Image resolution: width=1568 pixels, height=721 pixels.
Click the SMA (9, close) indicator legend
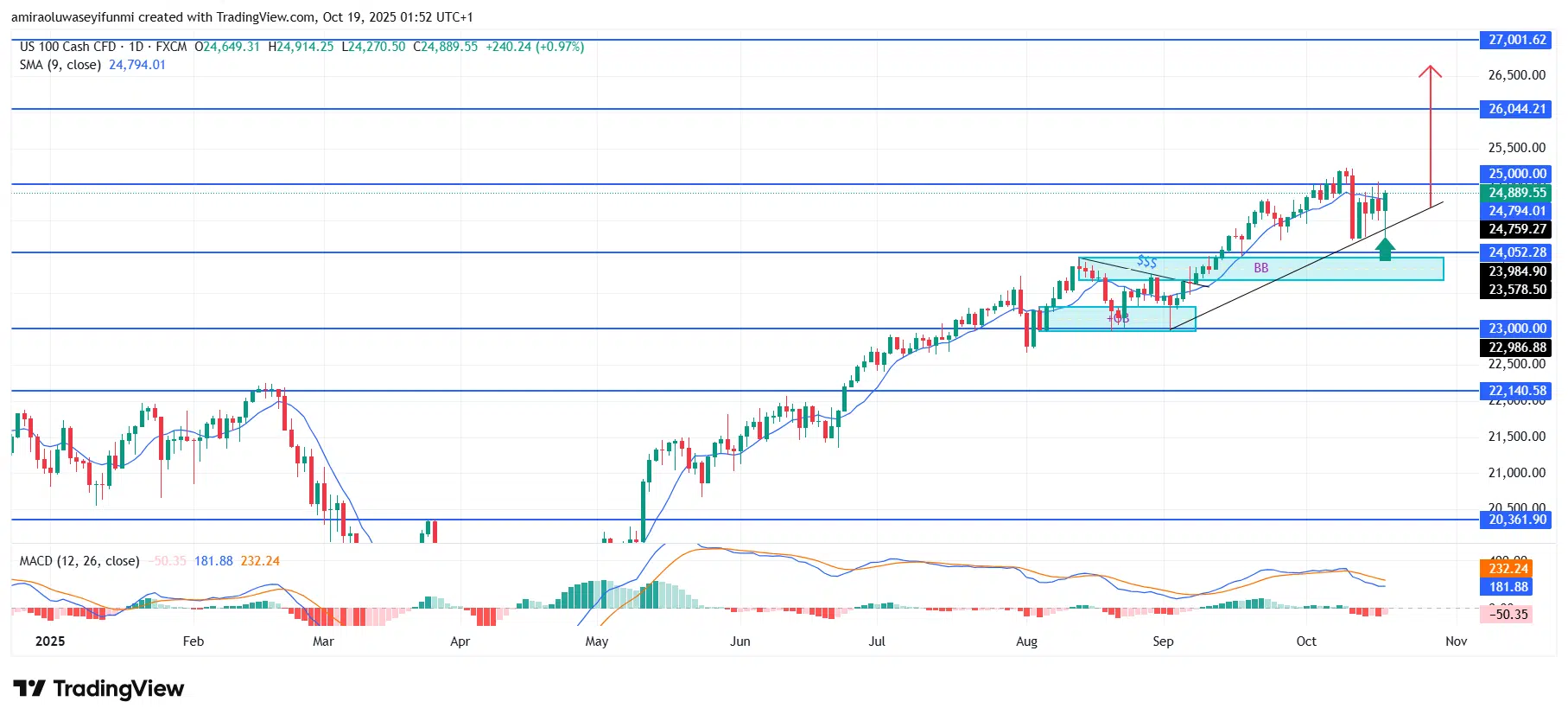[x=60, y=65]
